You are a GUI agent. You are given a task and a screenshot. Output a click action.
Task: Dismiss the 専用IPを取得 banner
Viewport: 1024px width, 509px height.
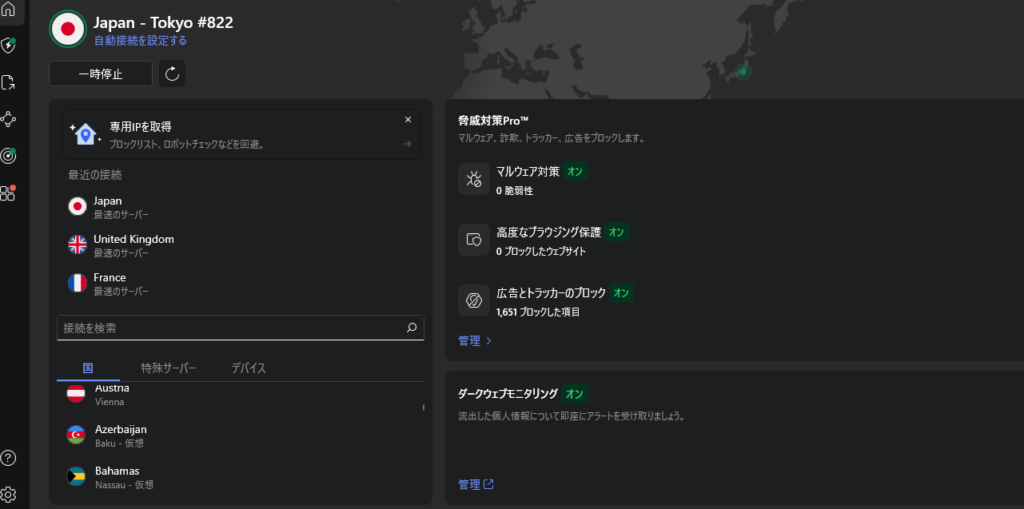408,120
